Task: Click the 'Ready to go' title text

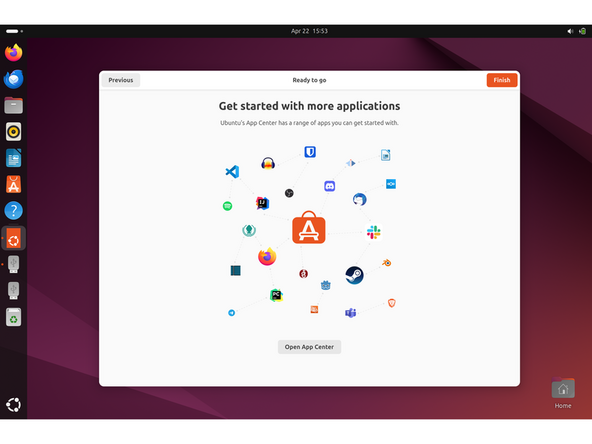Action: [x=309, y=80]
